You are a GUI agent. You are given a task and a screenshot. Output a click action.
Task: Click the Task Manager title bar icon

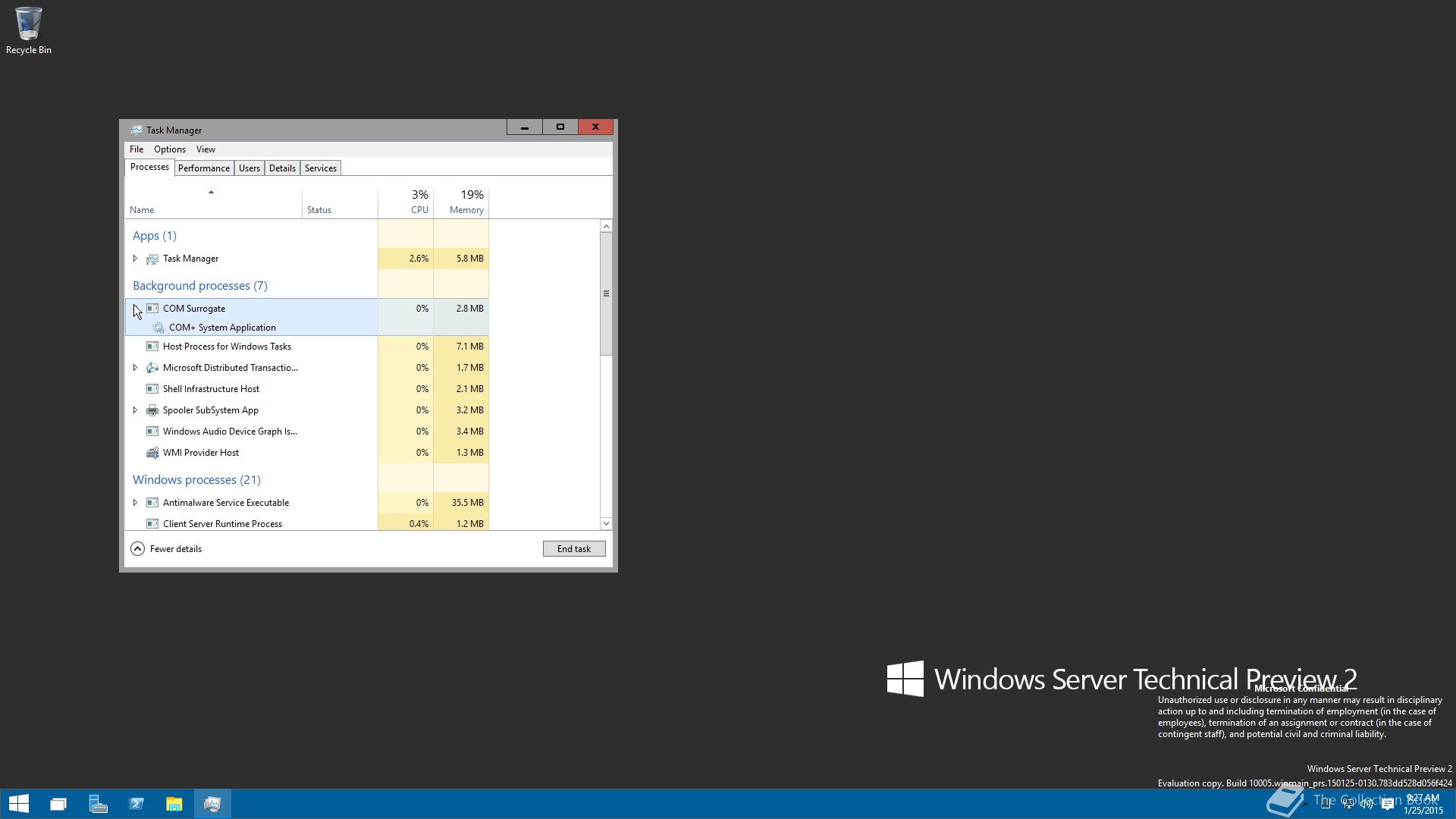[136, 130]
